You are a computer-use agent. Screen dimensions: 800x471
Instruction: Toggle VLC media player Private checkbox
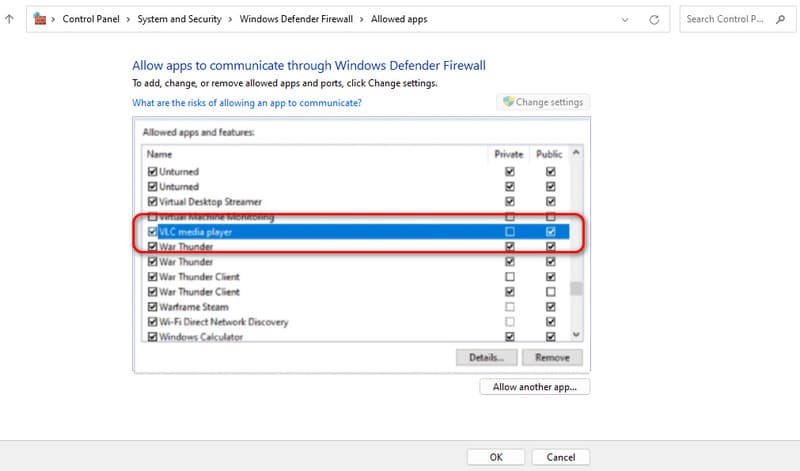510,232
